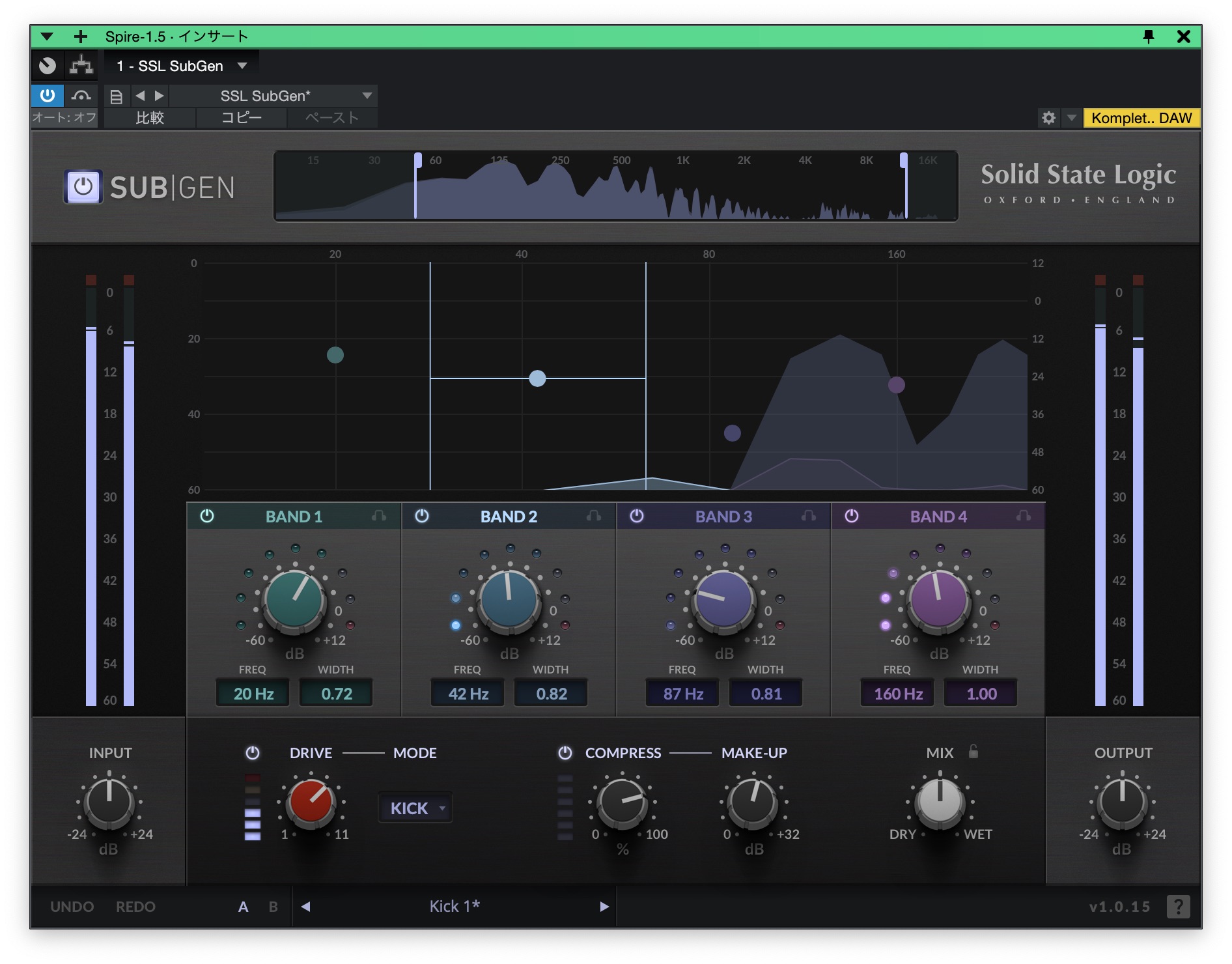Switch to preset slot B
This screenshot has height=964, width=1232.
273,906
